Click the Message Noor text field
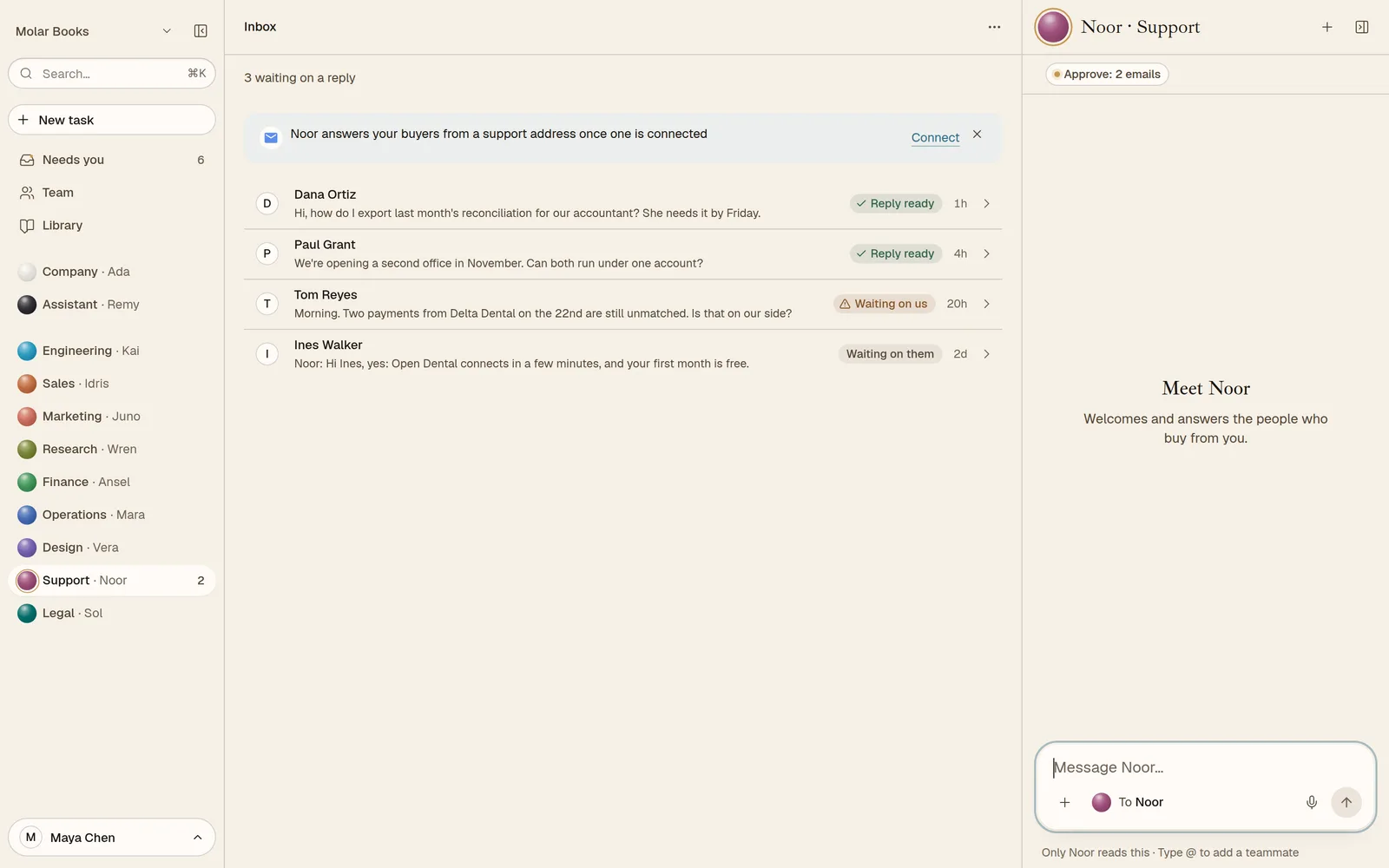Viewport: 1389px width, 868px height. click(x=1205, y=767)
